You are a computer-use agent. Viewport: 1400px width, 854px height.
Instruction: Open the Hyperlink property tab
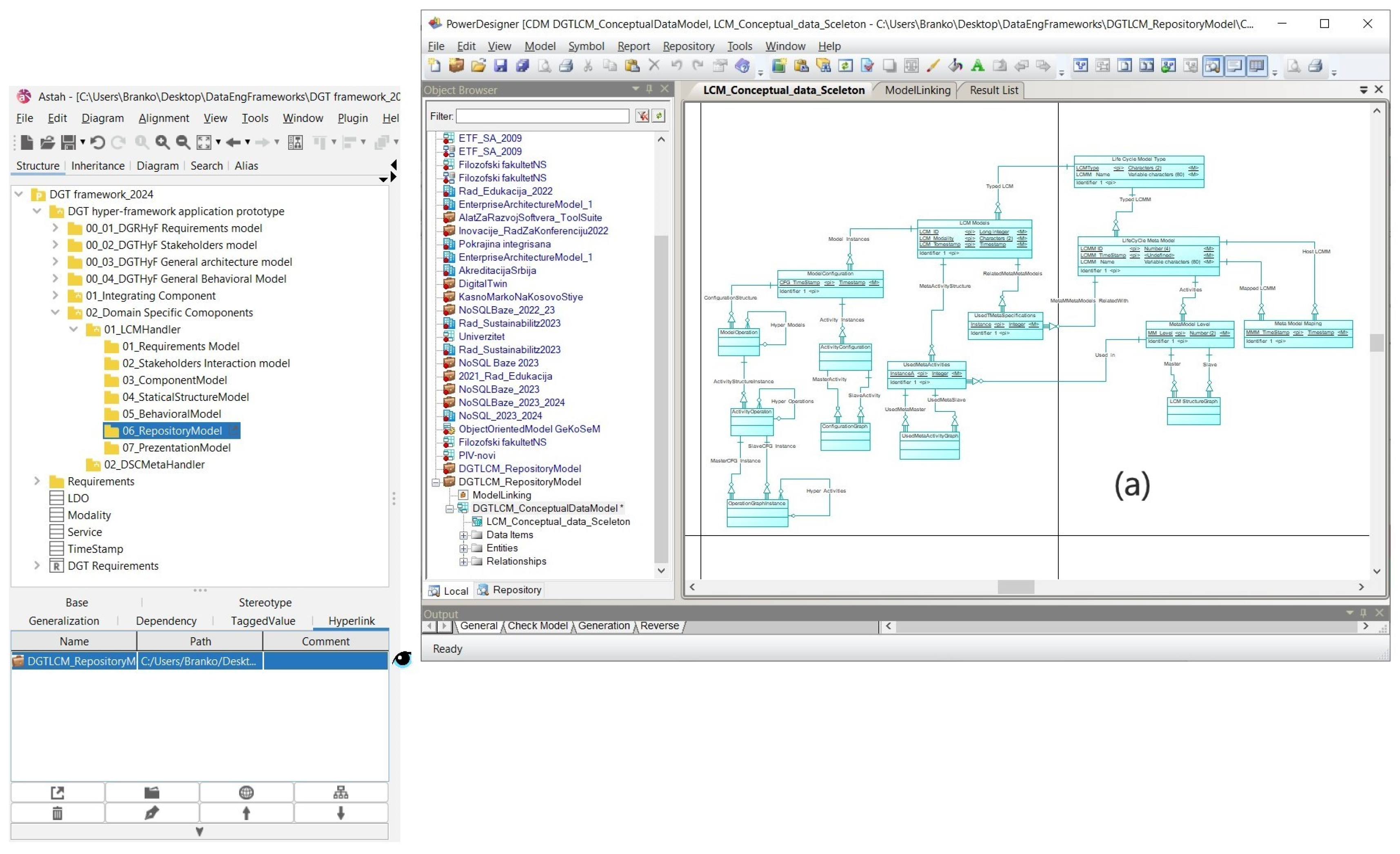click(351, 621)
